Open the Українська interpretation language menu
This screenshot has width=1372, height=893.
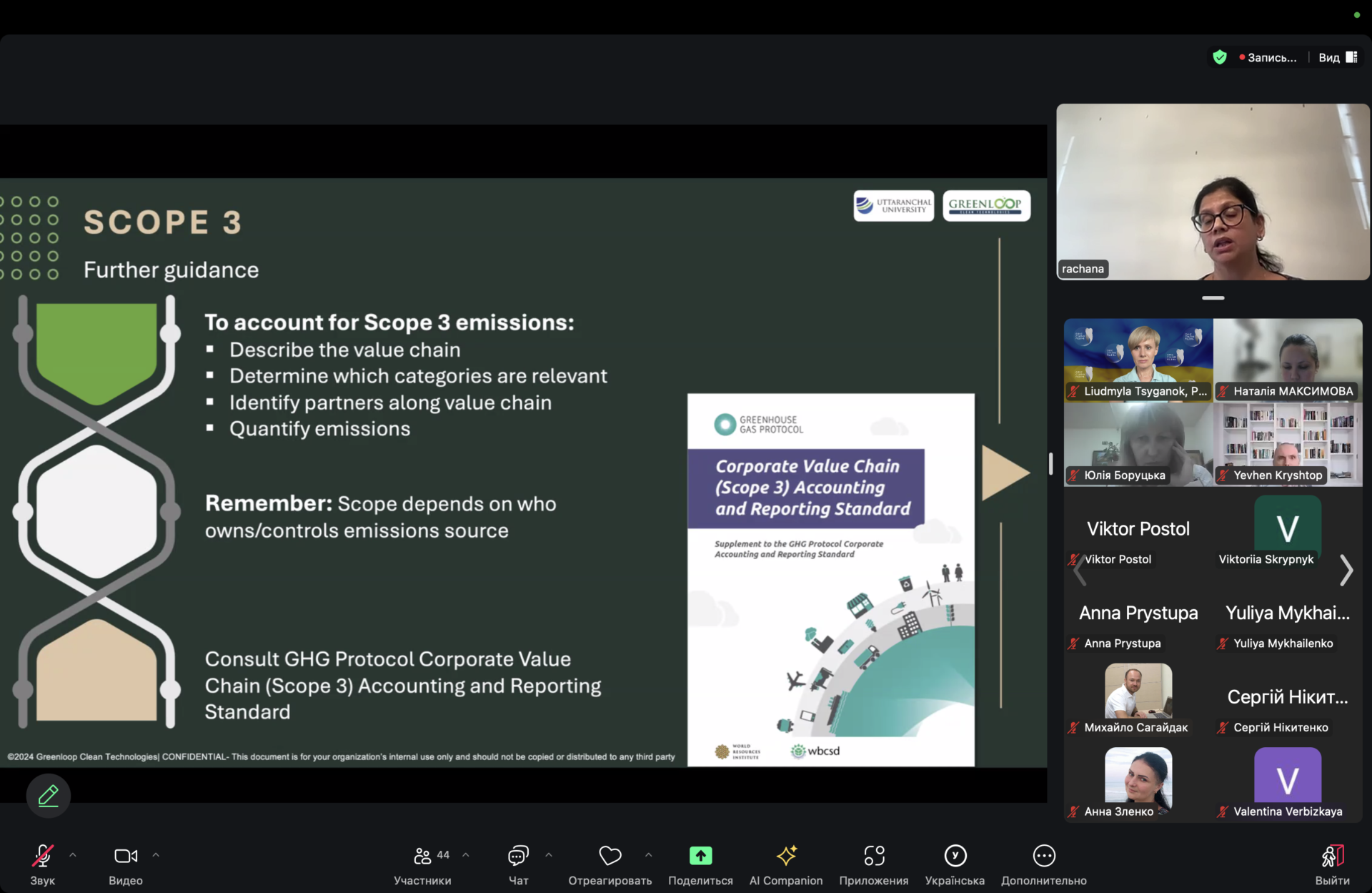coord(955,856)
